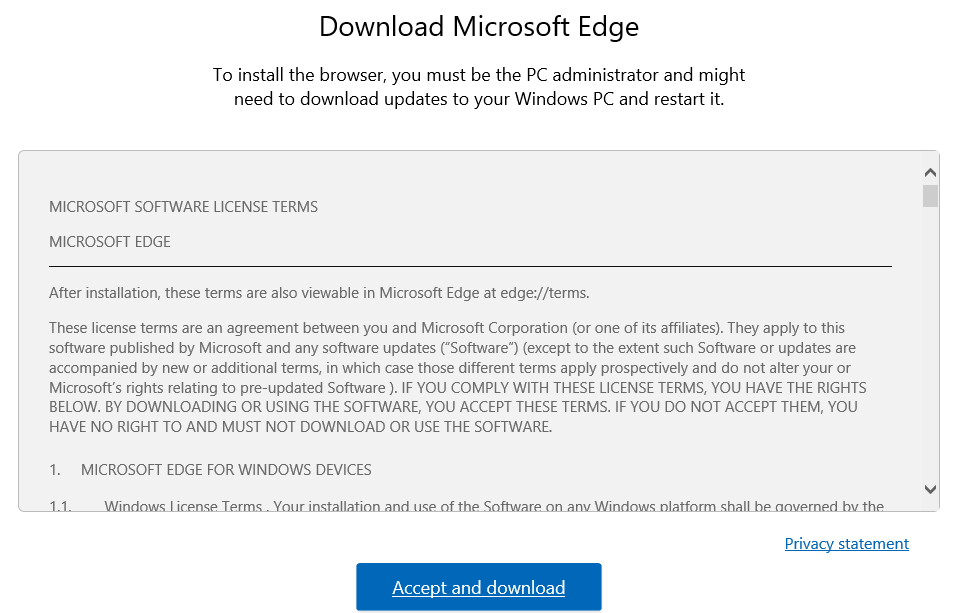
Task: Select the MICROSOFT EDGE FOR WINDOWS DEVICES section heading
Action: coord(226,470)
